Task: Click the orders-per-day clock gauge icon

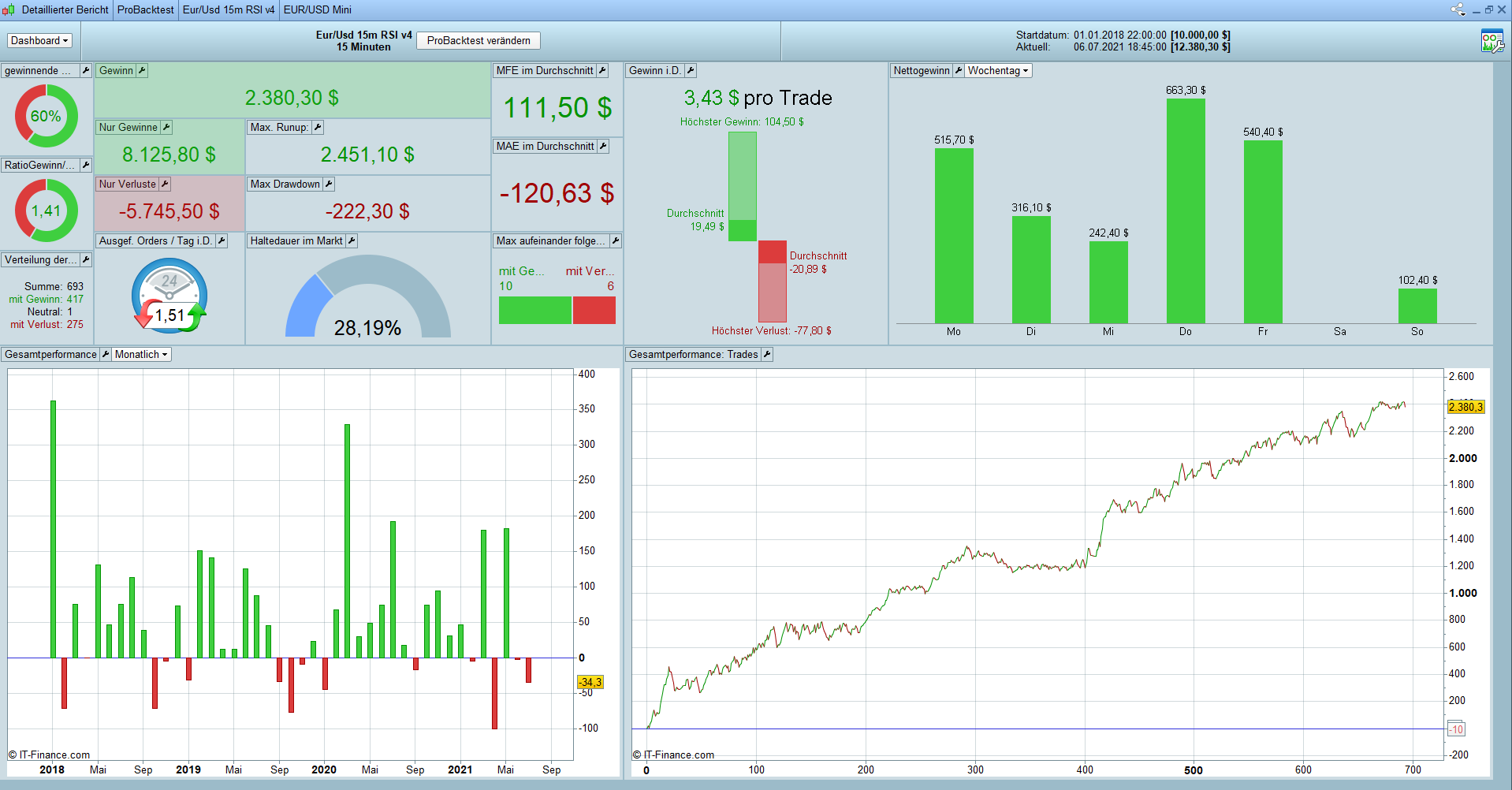Action: click(169, 296)
